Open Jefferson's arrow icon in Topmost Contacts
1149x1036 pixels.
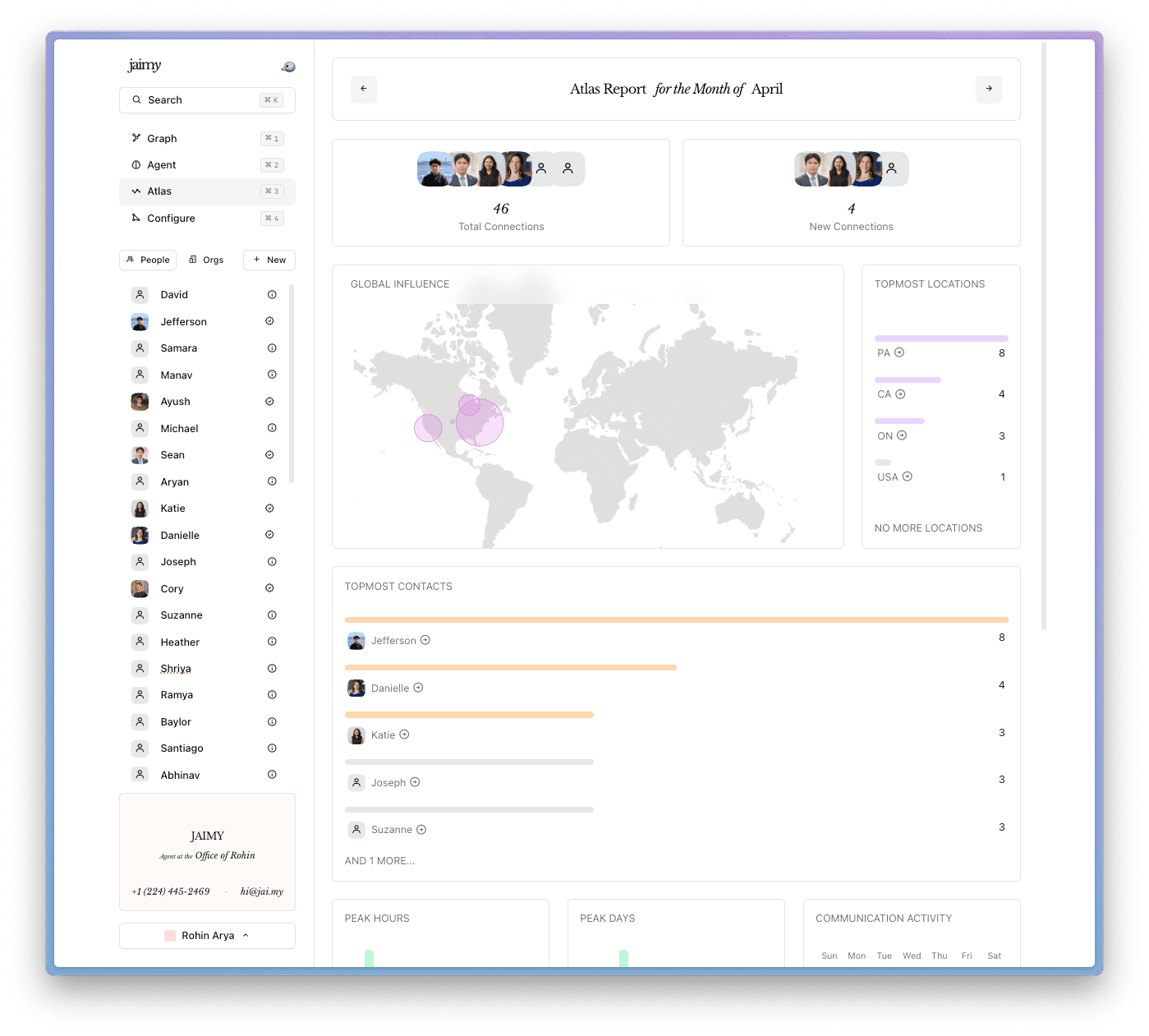point(425,640)
